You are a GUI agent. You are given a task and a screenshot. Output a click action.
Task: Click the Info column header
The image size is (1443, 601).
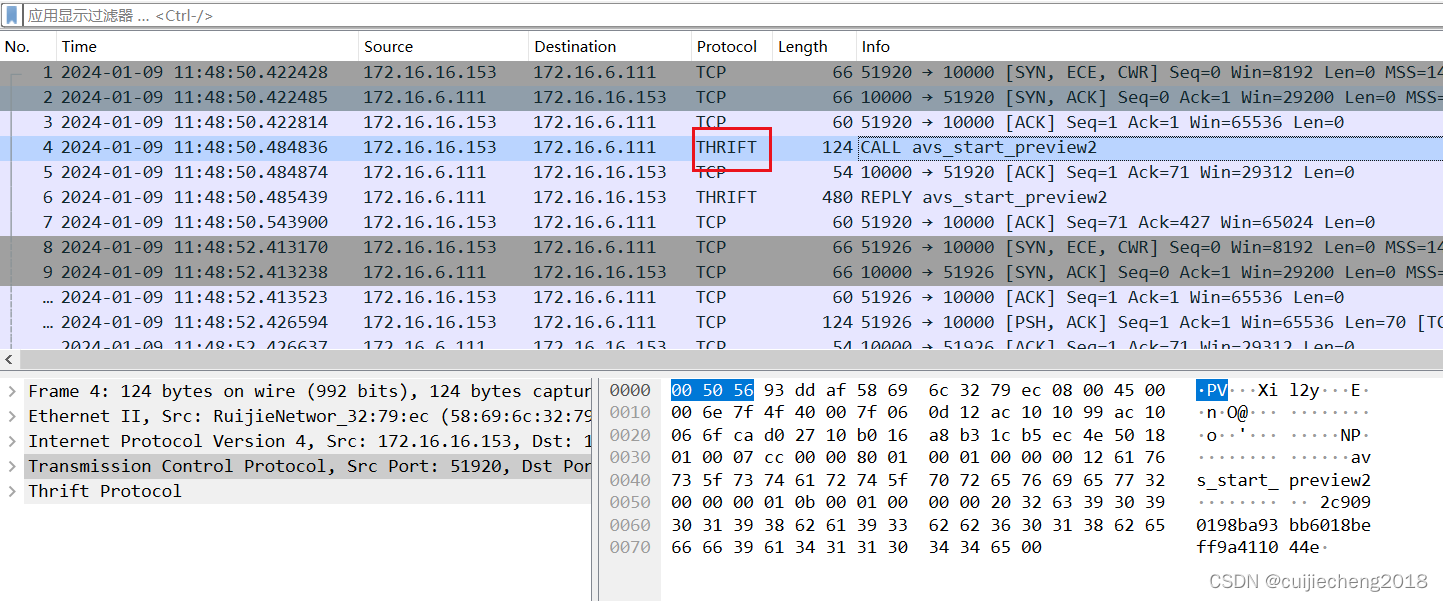coord(875,46)
